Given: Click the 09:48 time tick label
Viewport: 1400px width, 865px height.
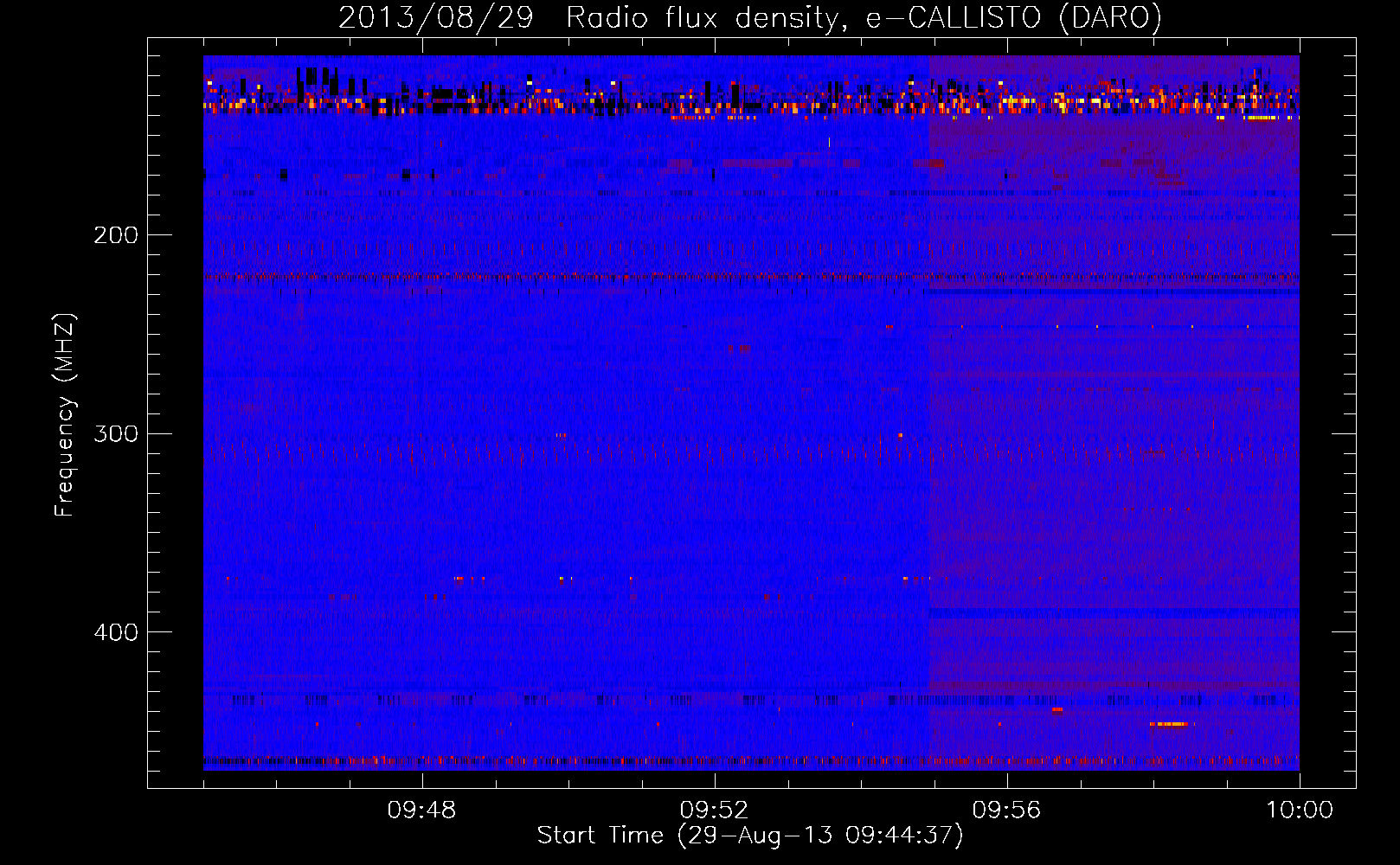Looking at the screenshot, I should 421,811.
